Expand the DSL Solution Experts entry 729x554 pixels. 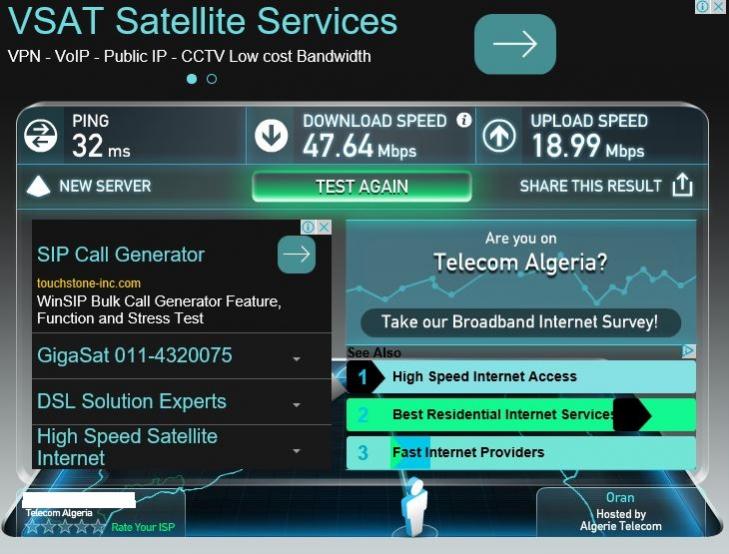pos(181,402)
